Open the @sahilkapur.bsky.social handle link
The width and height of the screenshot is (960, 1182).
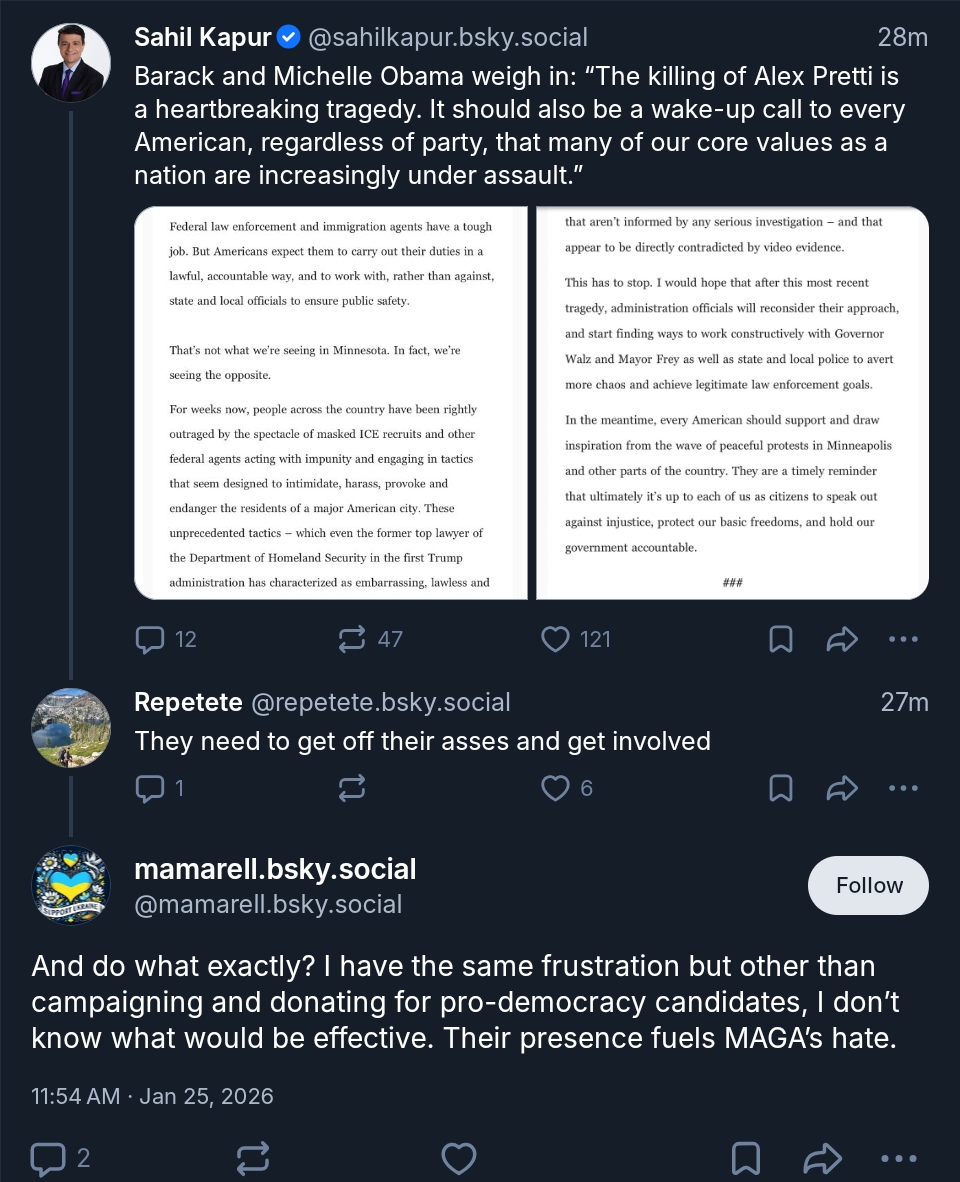coord(448,38)
